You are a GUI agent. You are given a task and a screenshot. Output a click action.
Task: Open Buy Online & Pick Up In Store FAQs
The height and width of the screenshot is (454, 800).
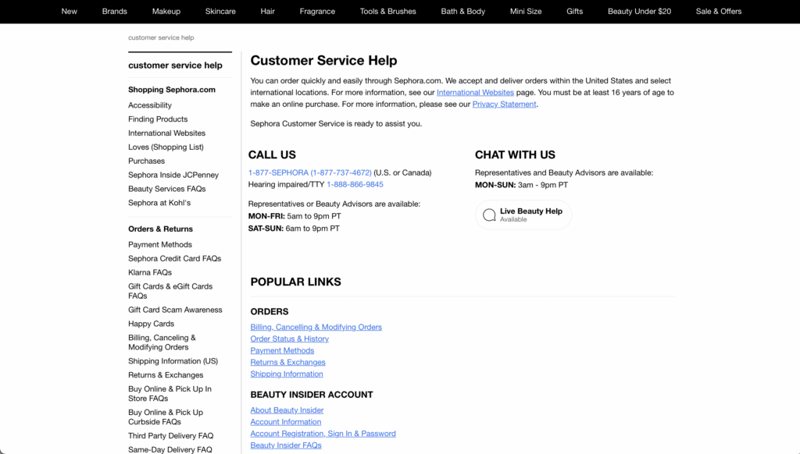click(169, 393)
